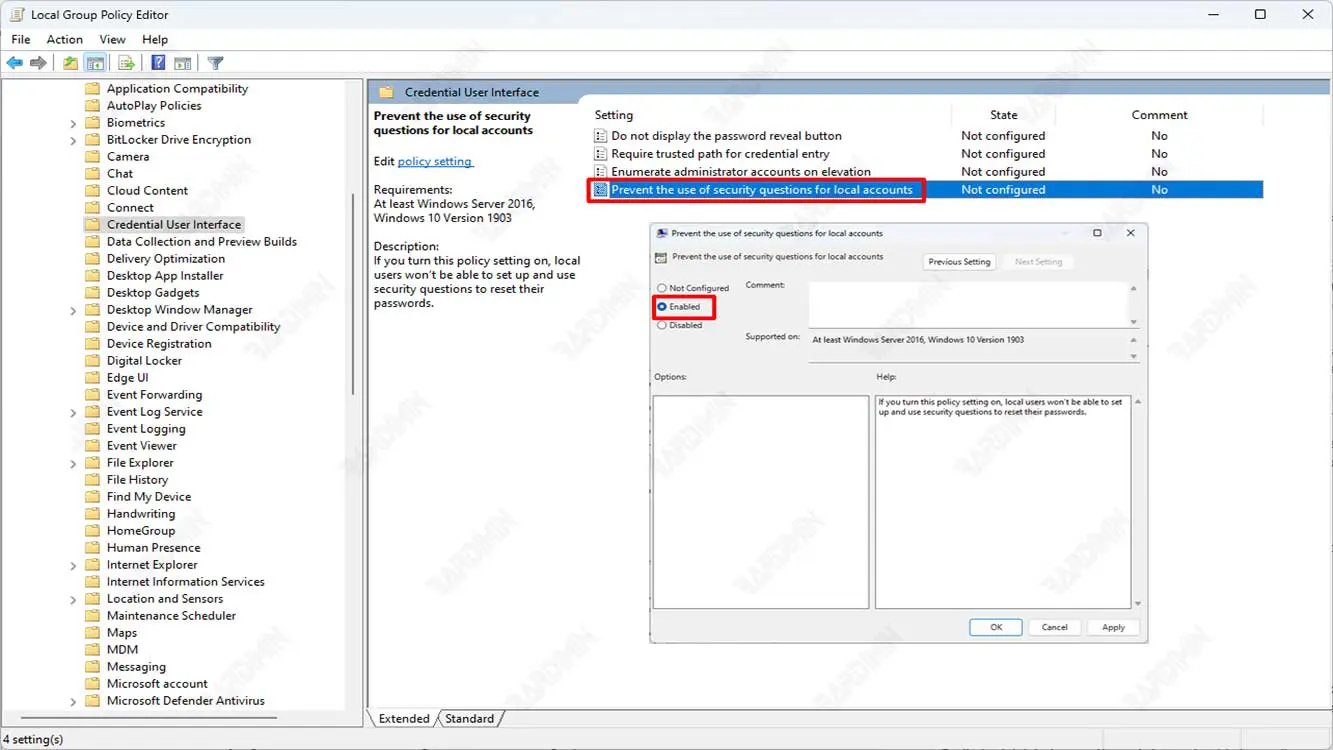Click the console tree horizontal scrollbar
Image resolution: width=1333 pixels, height=750 pixels.
(148, 718)
